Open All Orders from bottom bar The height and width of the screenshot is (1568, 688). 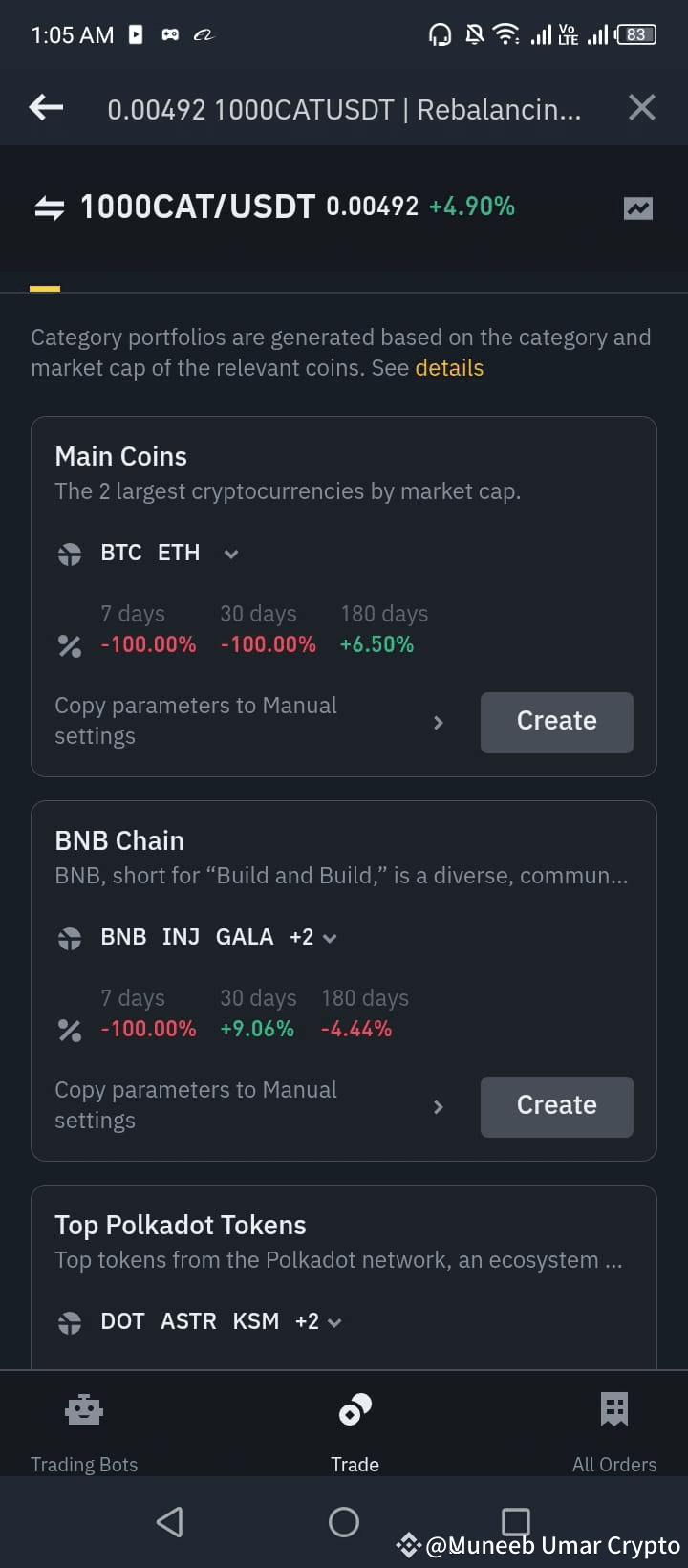coord(613,1426)
